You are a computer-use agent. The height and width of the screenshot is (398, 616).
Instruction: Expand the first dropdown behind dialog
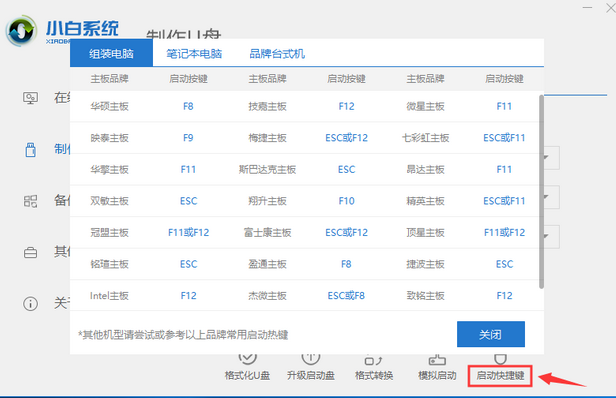(552, 158)
